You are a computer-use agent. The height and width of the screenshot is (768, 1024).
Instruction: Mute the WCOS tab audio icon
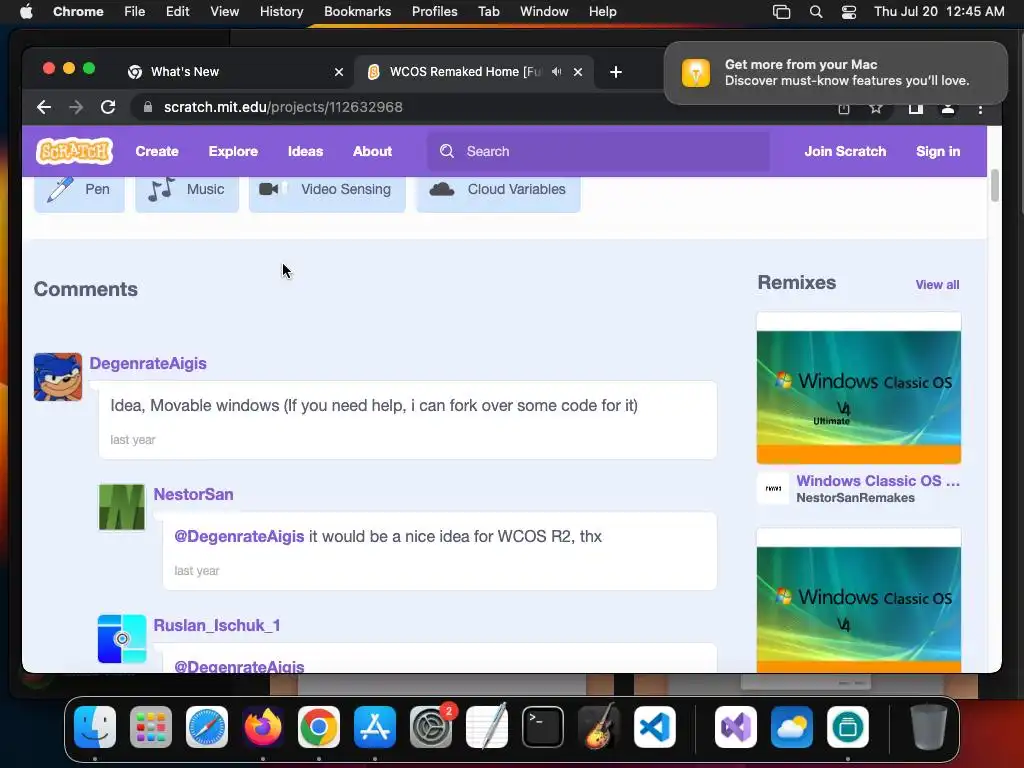556,72
